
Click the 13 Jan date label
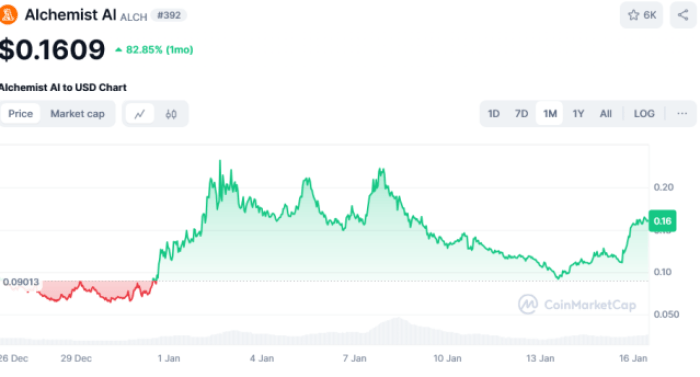coord(540,358)
